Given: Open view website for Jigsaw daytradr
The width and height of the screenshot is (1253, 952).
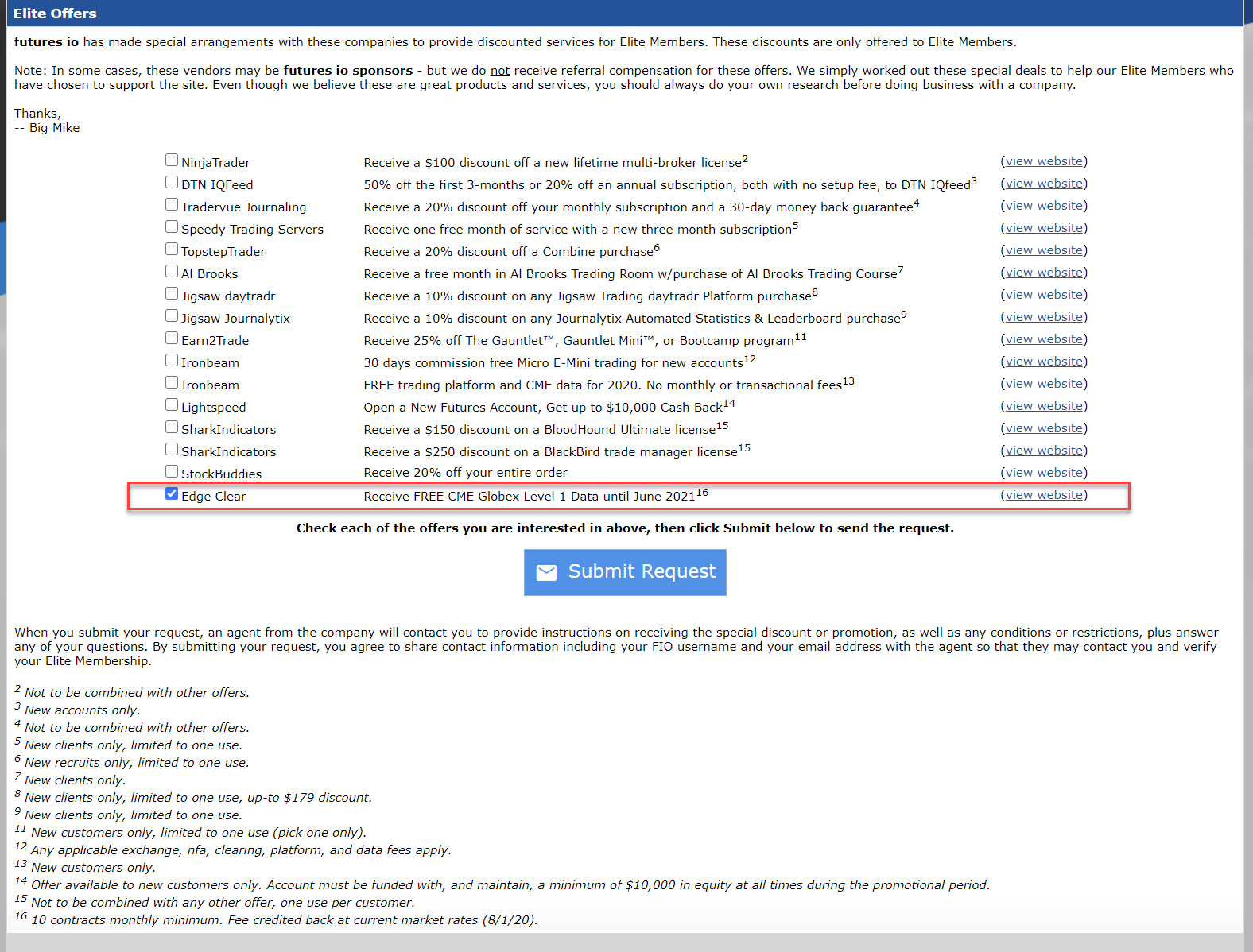Looking at the screenshot, I should point(1044,295).
